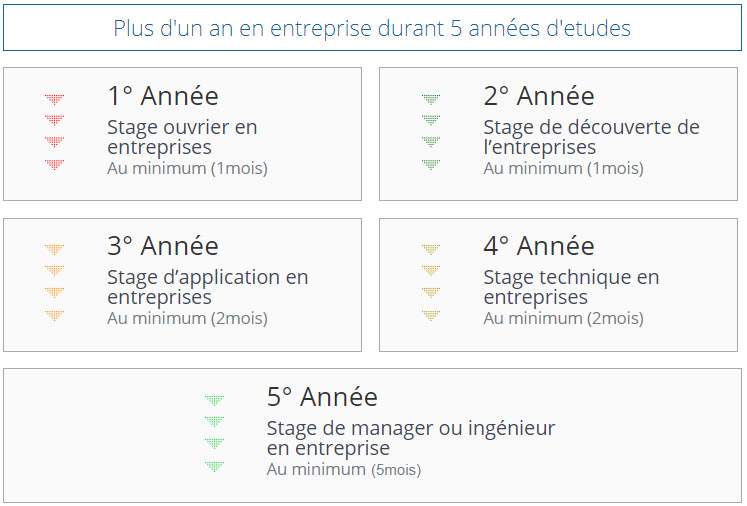The image size is (747, 506).
Task: Click the bottom orange triangle icon in the 3° Année card
Action: 54,315
